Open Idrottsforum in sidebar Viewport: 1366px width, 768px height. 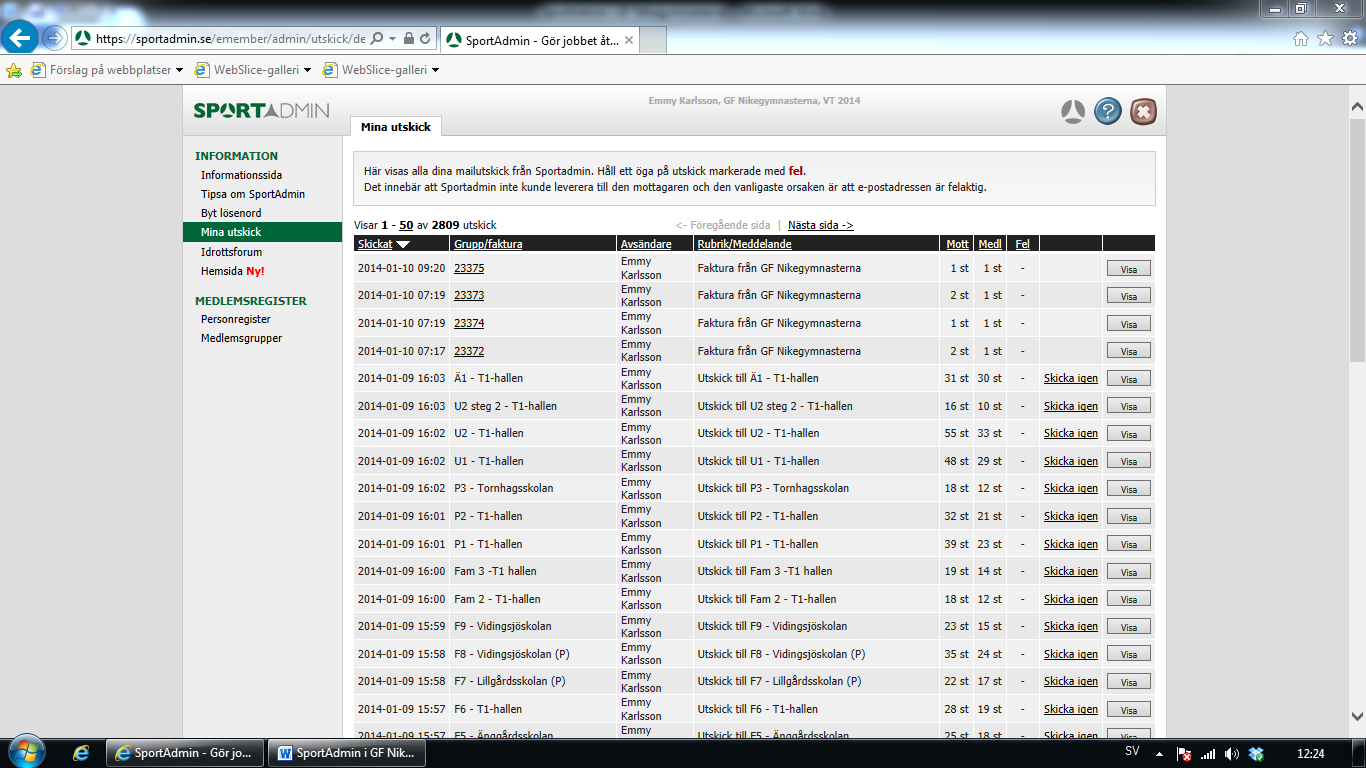[231, 252]
